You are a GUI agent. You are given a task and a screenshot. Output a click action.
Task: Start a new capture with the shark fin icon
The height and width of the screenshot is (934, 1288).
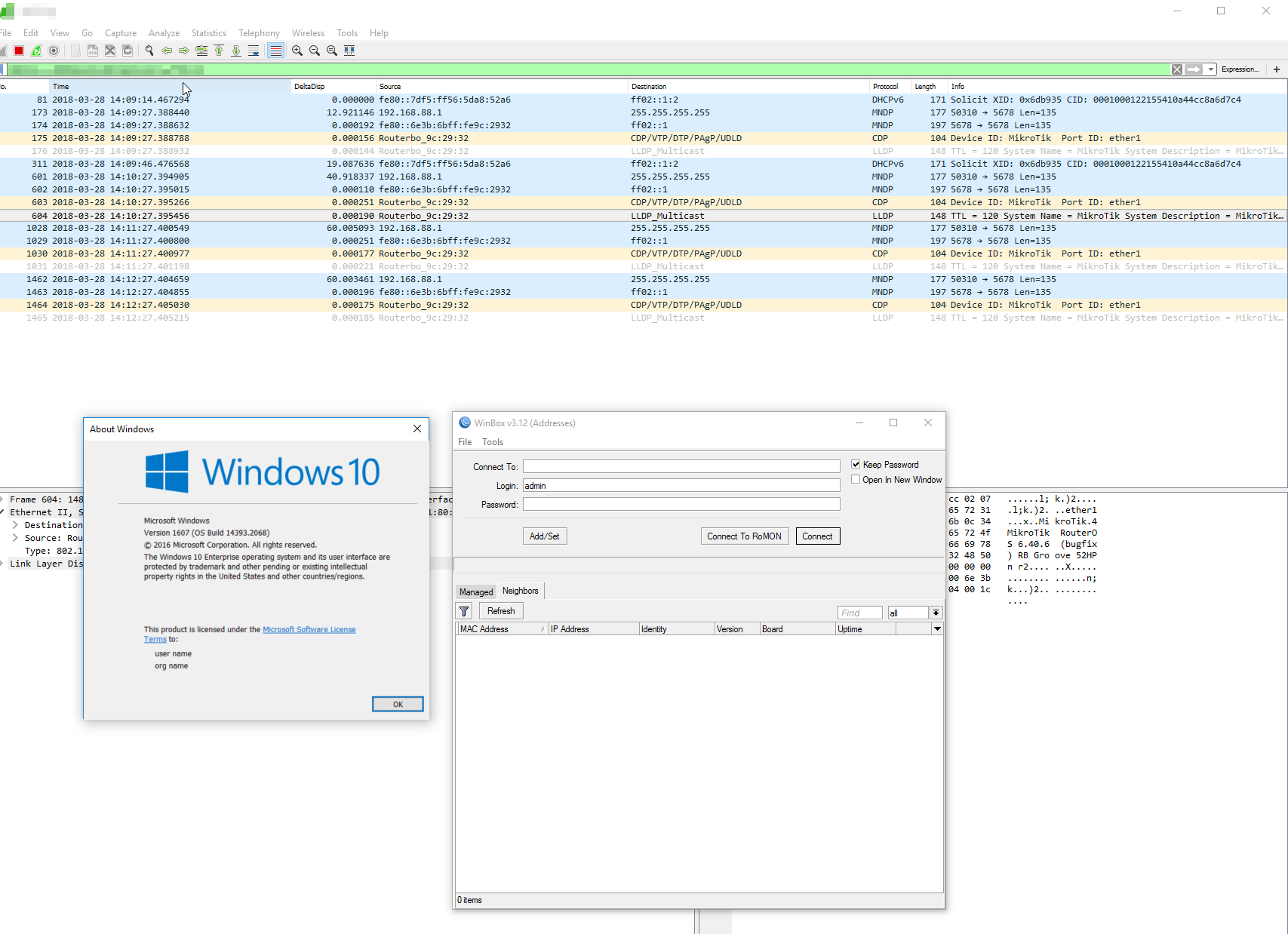5,51
